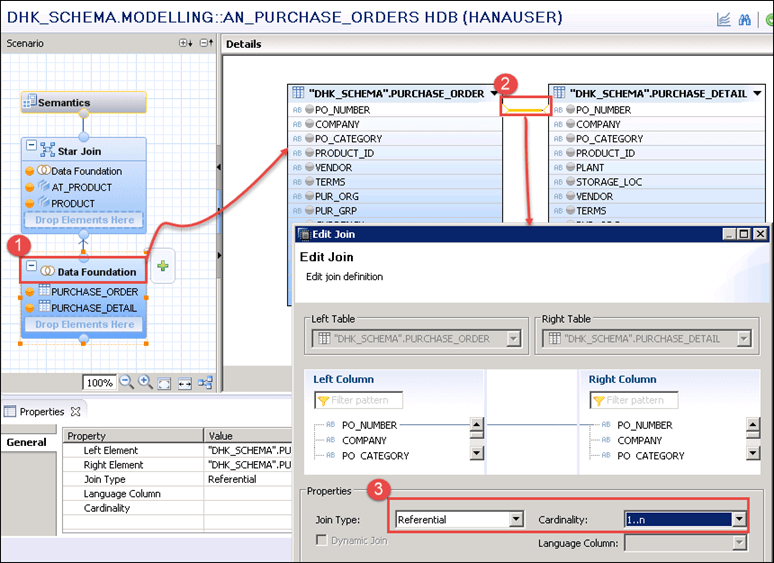Open the PURCHASE_ORDER table header dropdown arrow
Viewport: 774px width, 563px height.
tap(495, 93)
